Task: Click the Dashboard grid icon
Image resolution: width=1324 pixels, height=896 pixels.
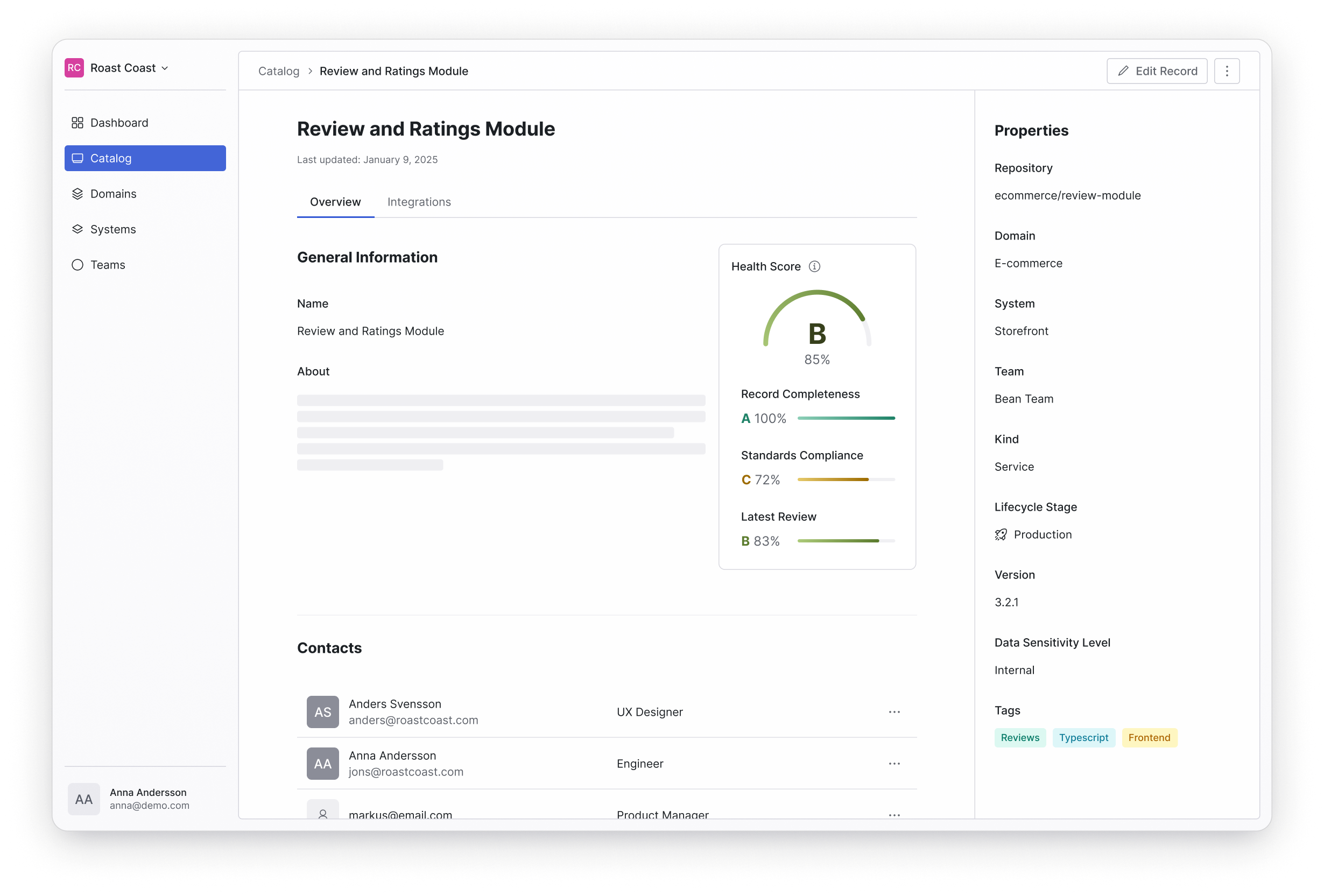Action: 78,123
